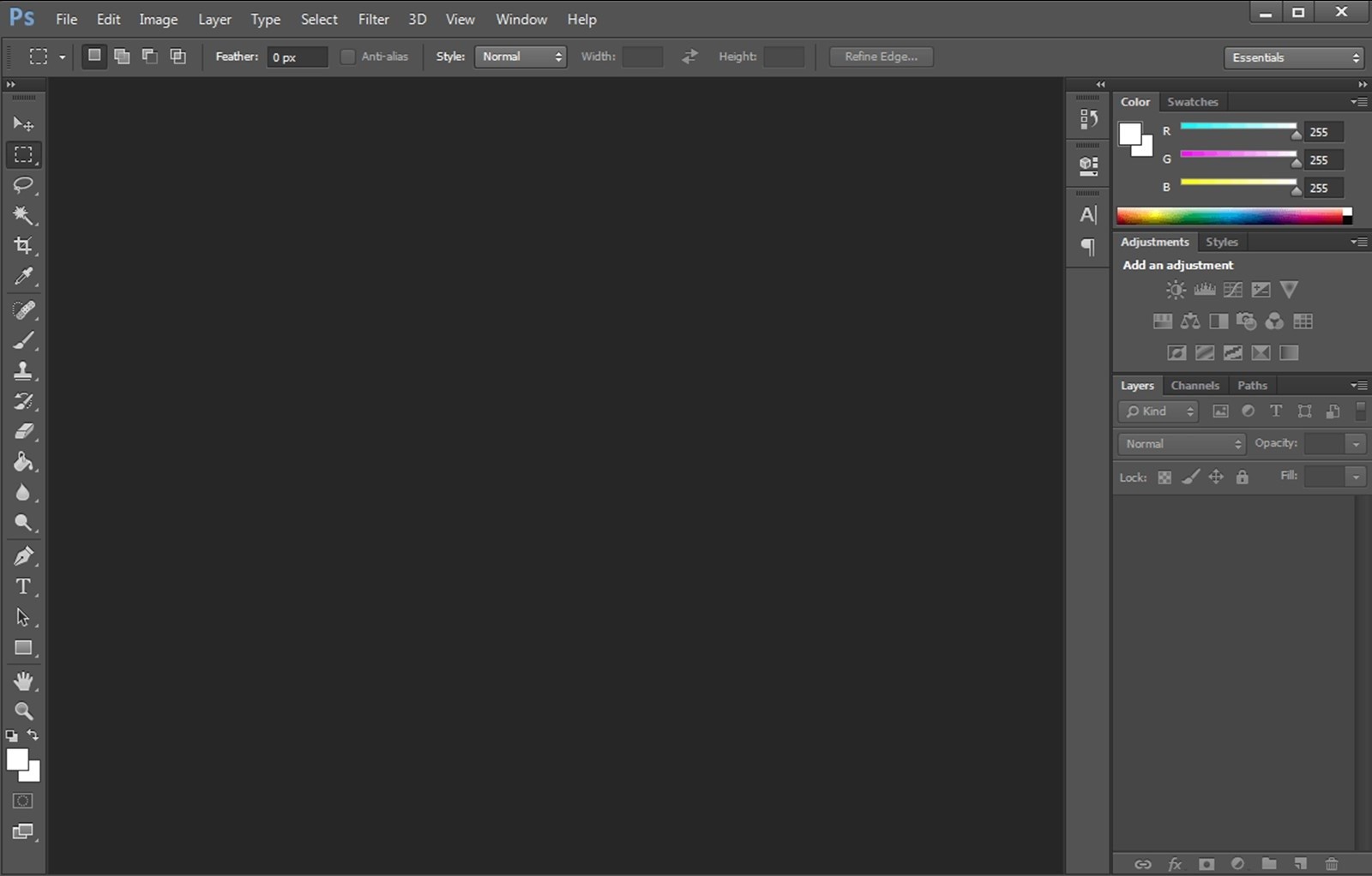Click the Refine Edge button
1372x876 pixels.
click(x=881, y=56)
